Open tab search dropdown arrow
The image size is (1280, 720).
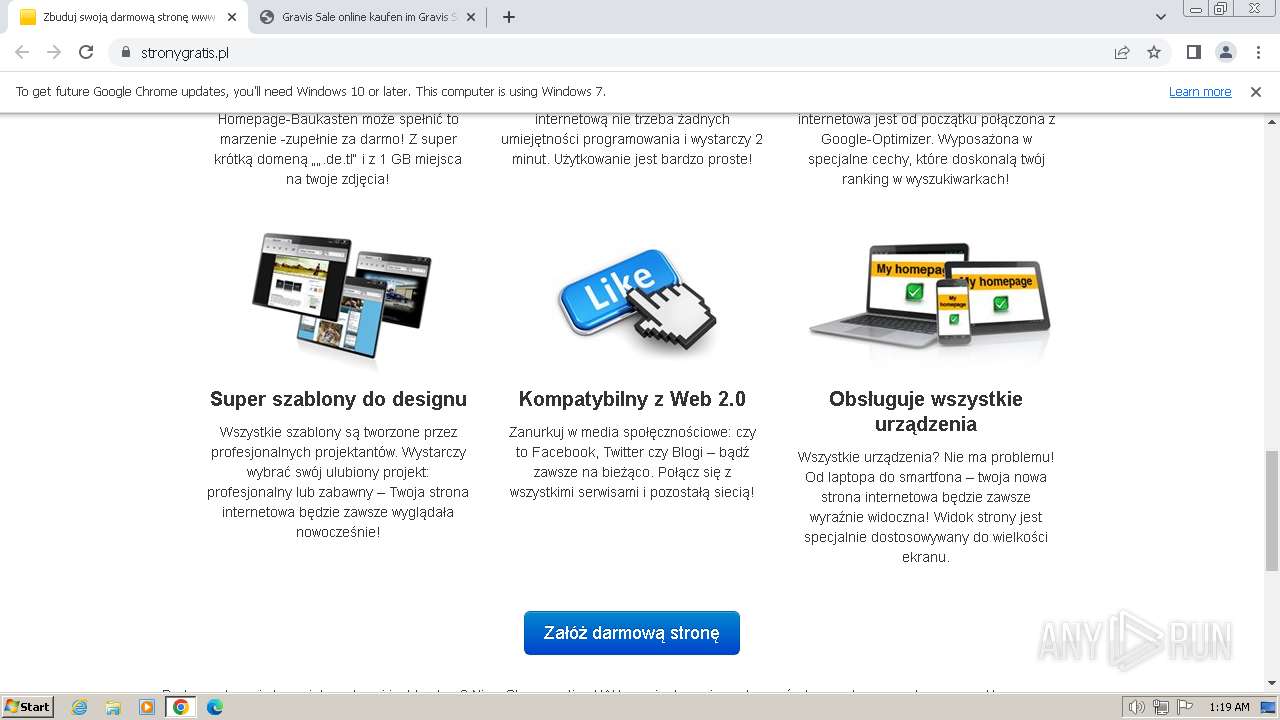(x=1161, y=17)
